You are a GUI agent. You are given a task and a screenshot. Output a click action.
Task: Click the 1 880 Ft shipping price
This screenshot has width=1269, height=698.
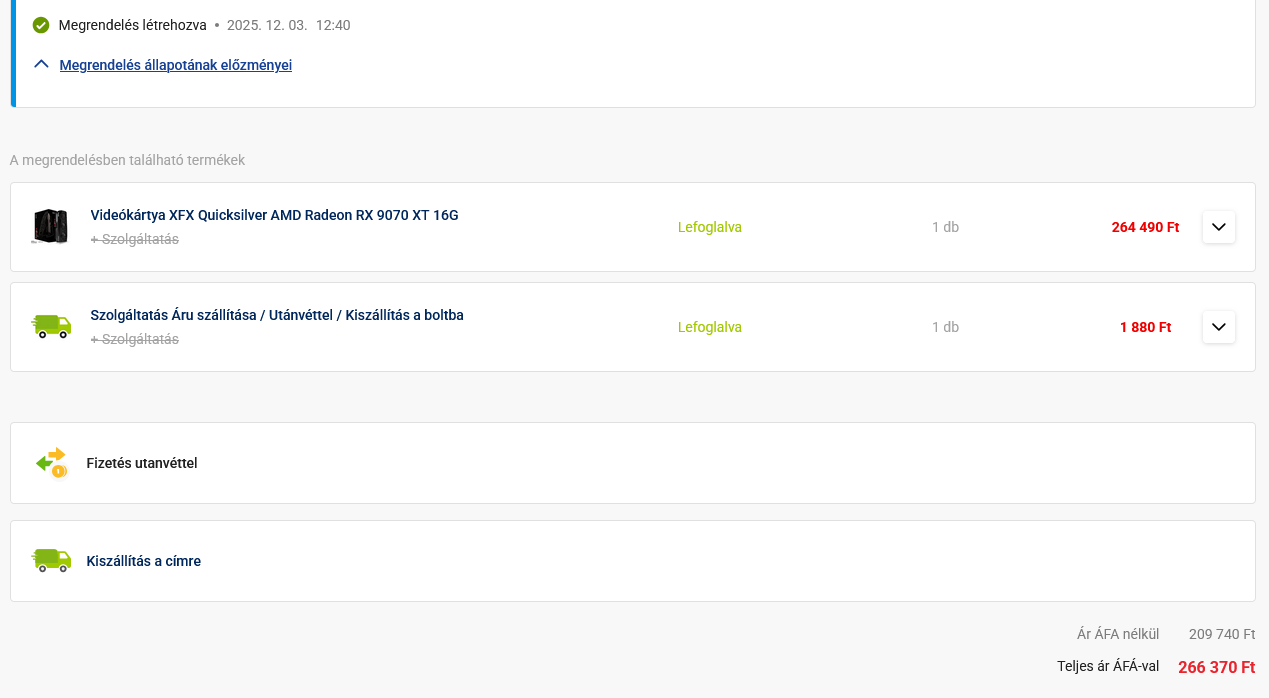pyautogui.click(x=1145, y=327)
